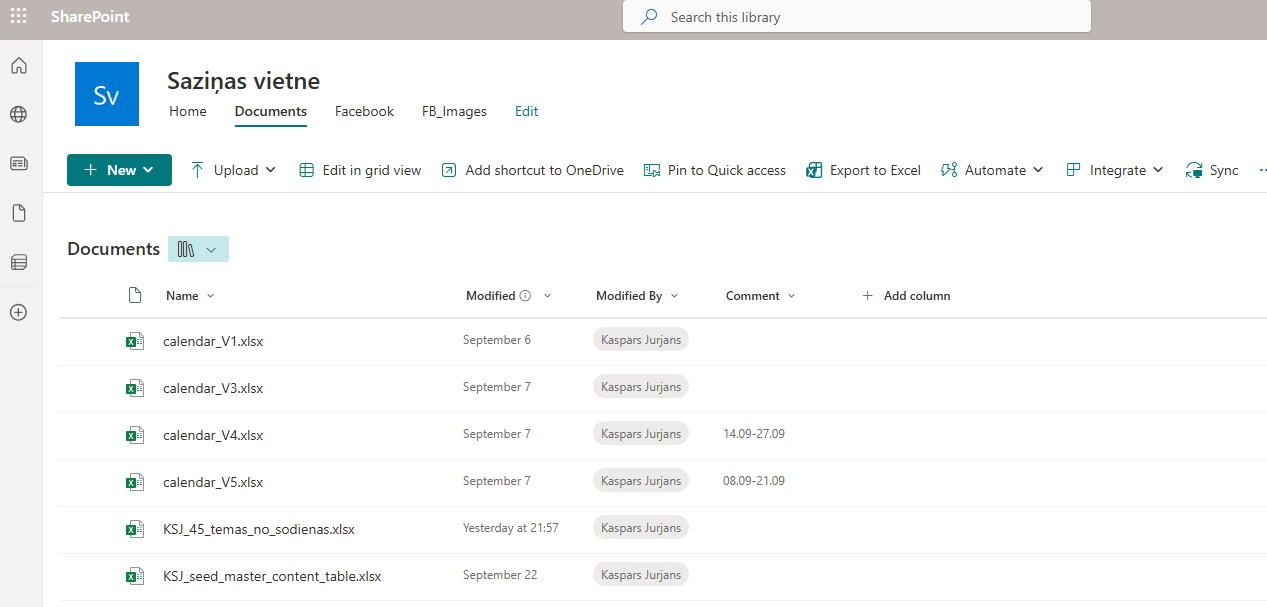
Task: Switch to the Facebook tab
Action: (x=363, y=111)
